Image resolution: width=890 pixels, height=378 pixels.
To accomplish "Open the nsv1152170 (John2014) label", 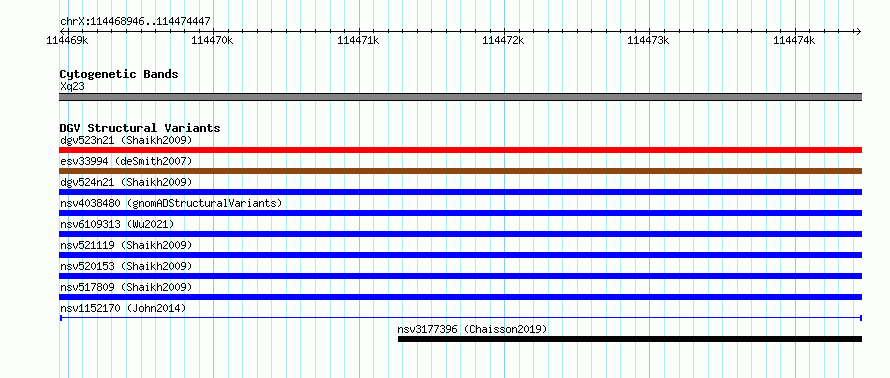I will coord(123,308).
